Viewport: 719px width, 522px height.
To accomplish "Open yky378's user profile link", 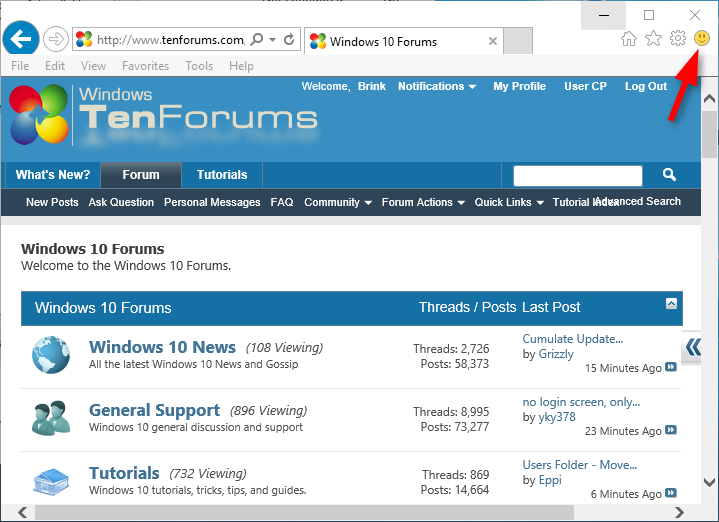I will 557,417.
